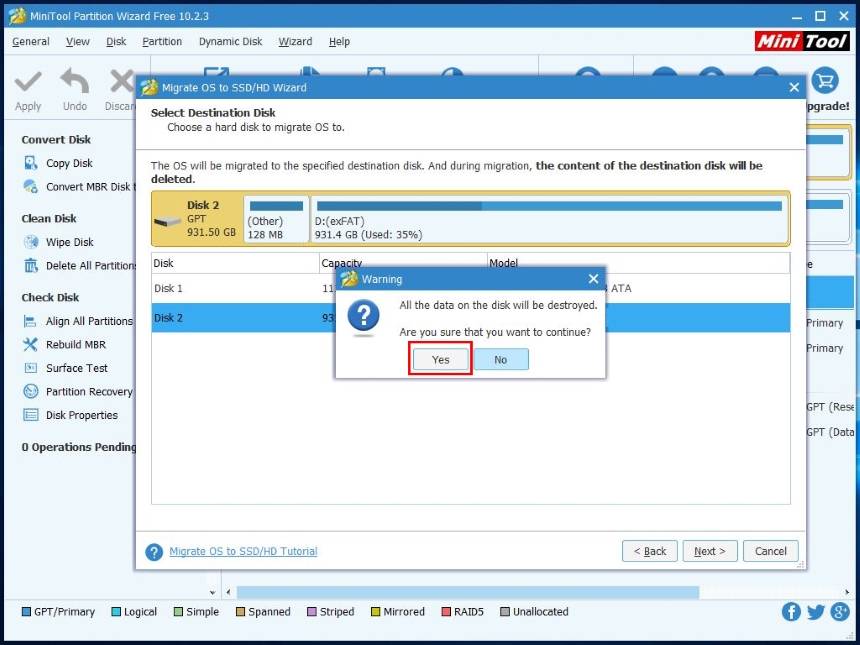This screenshot has width=860, height=645.
Task: Click the Rebuild MBR tool icon
Action: tap(31, 345)
